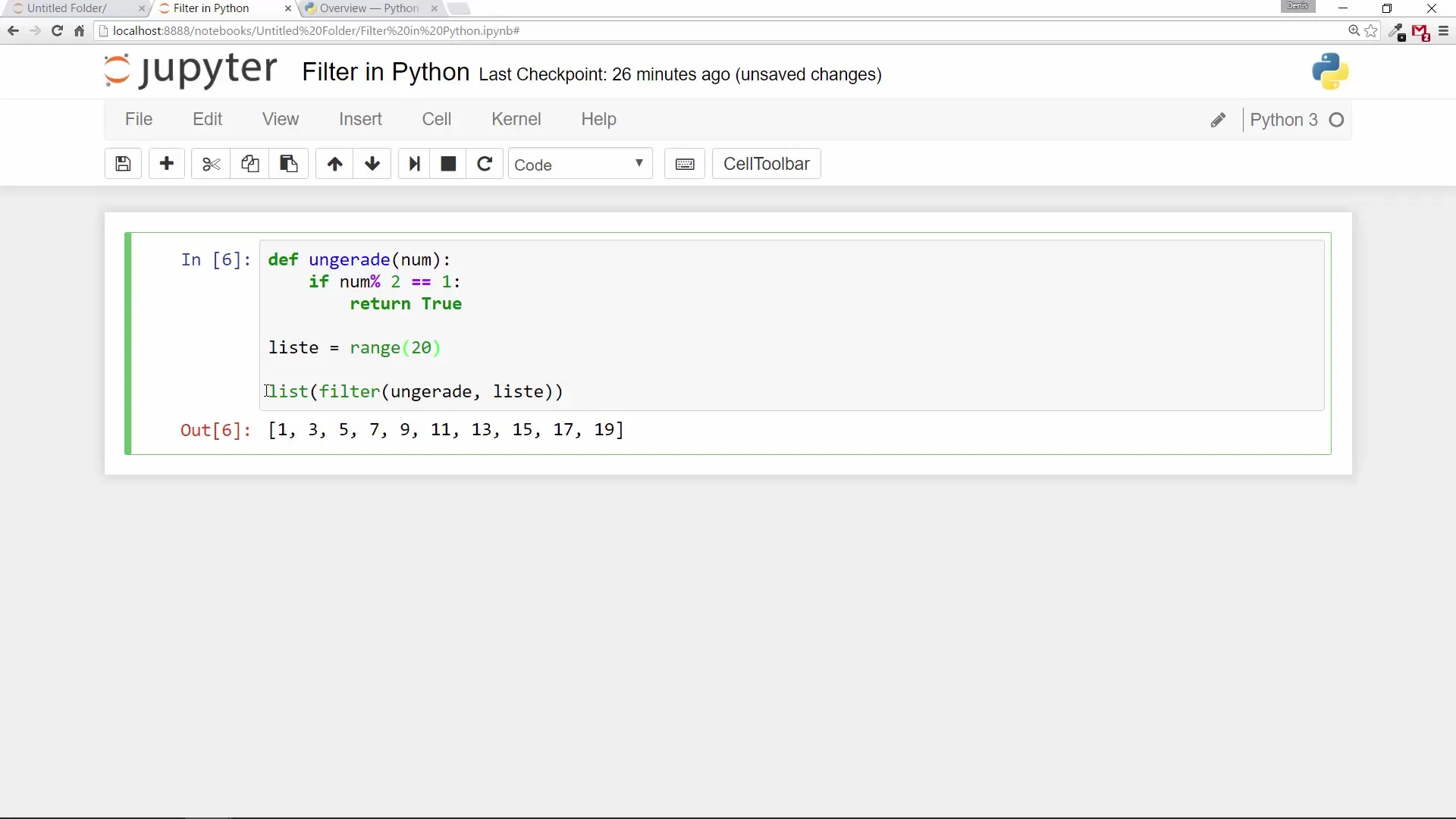This screenshot has height=819, width=1456.
Task: Click the def ungerade(num) code line
Action: tap(359, 260)
